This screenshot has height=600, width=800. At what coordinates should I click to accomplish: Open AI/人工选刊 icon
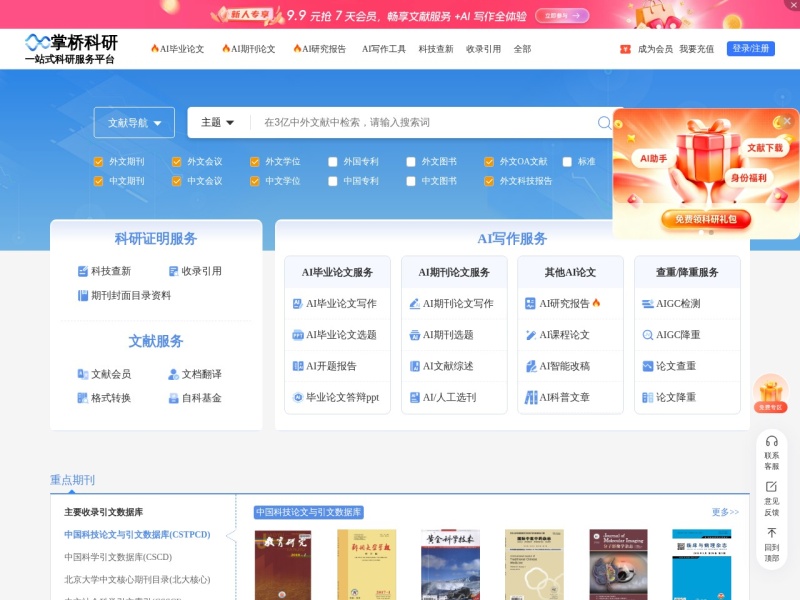(414, 397)
